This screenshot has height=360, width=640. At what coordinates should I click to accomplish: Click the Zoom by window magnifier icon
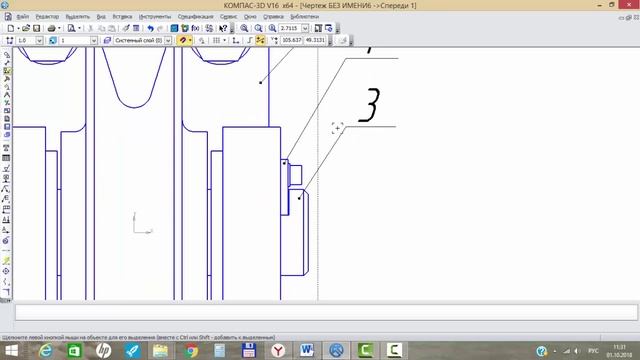258,28
